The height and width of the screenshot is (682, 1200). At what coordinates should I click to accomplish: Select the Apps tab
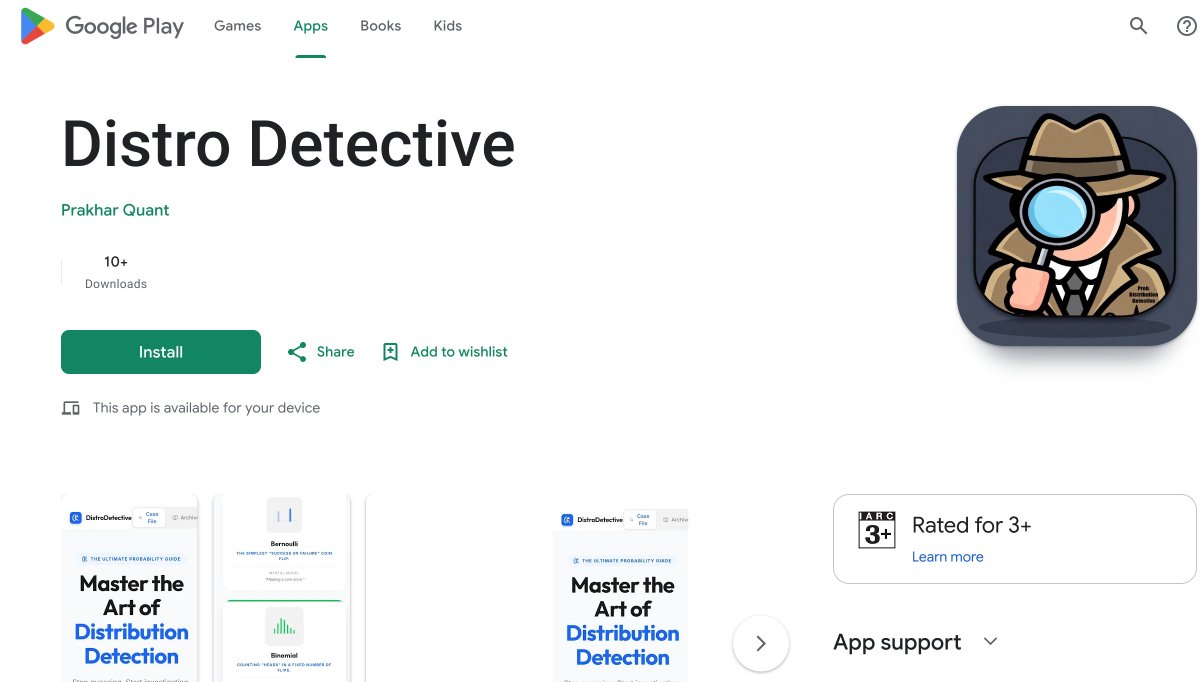[311, 26]
